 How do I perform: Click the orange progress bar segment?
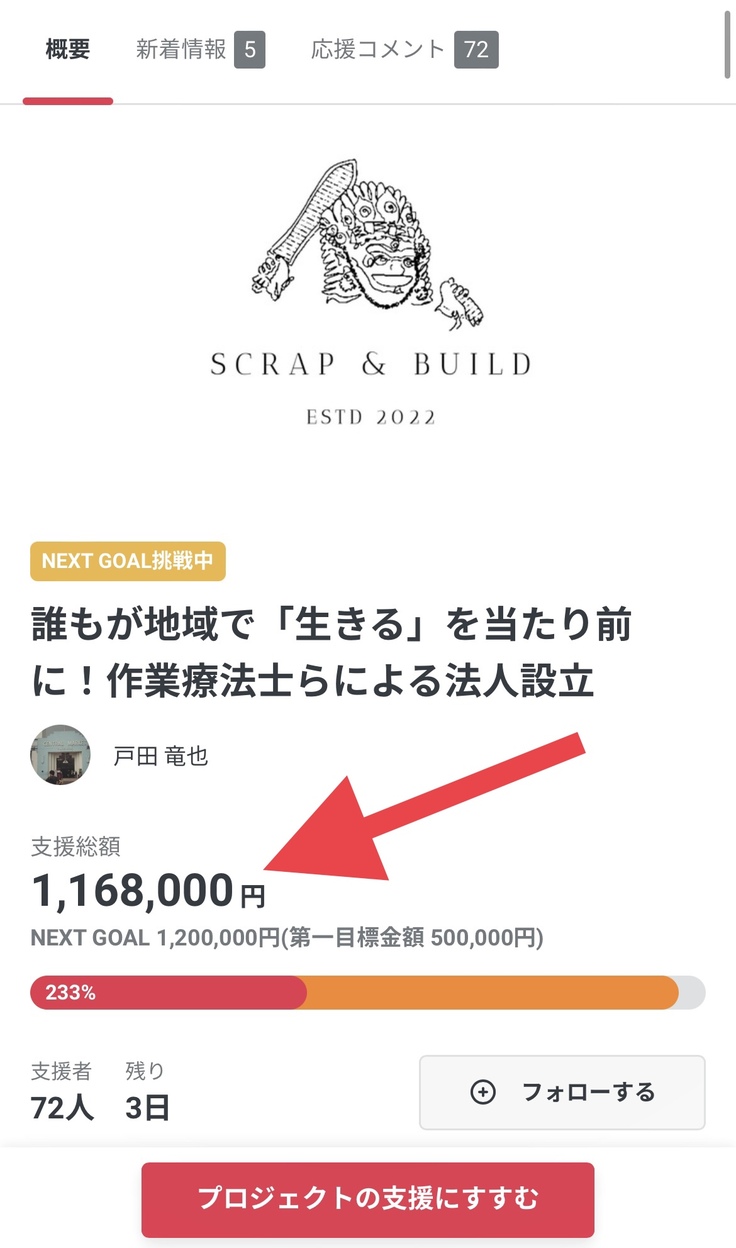(492, 993)
